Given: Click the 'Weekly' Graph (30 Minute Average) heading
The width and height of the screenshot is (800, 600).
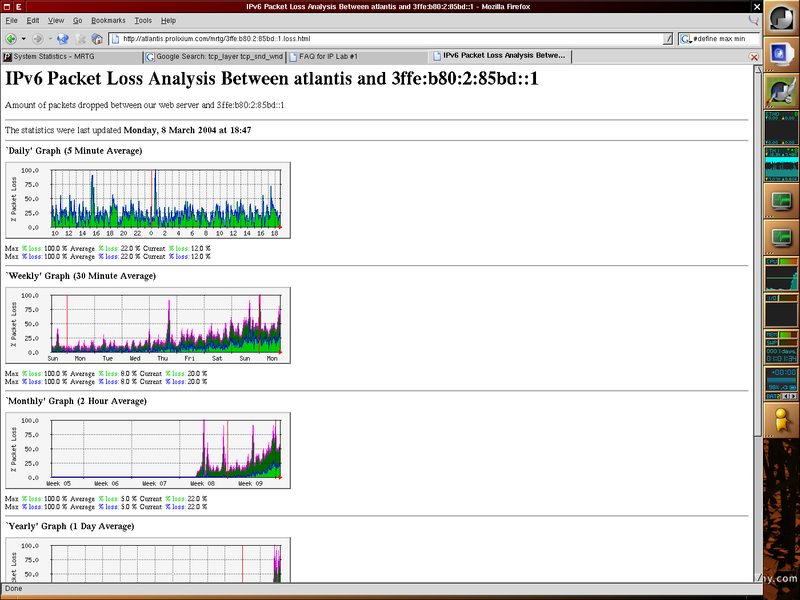Looking at the screenshot, I should pos(81,276).
